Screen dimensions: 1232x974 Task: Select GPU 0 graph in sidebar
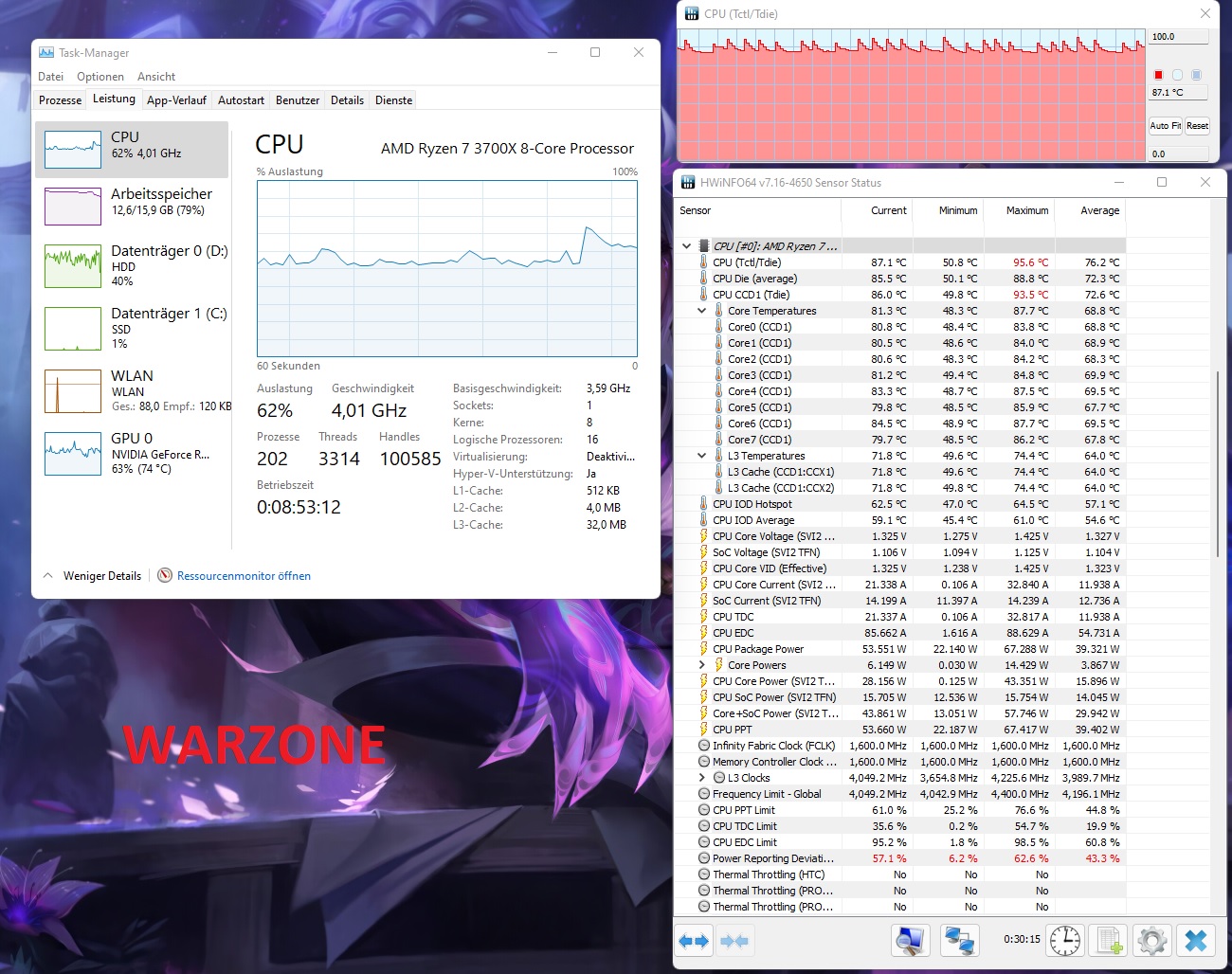(73, 454)
